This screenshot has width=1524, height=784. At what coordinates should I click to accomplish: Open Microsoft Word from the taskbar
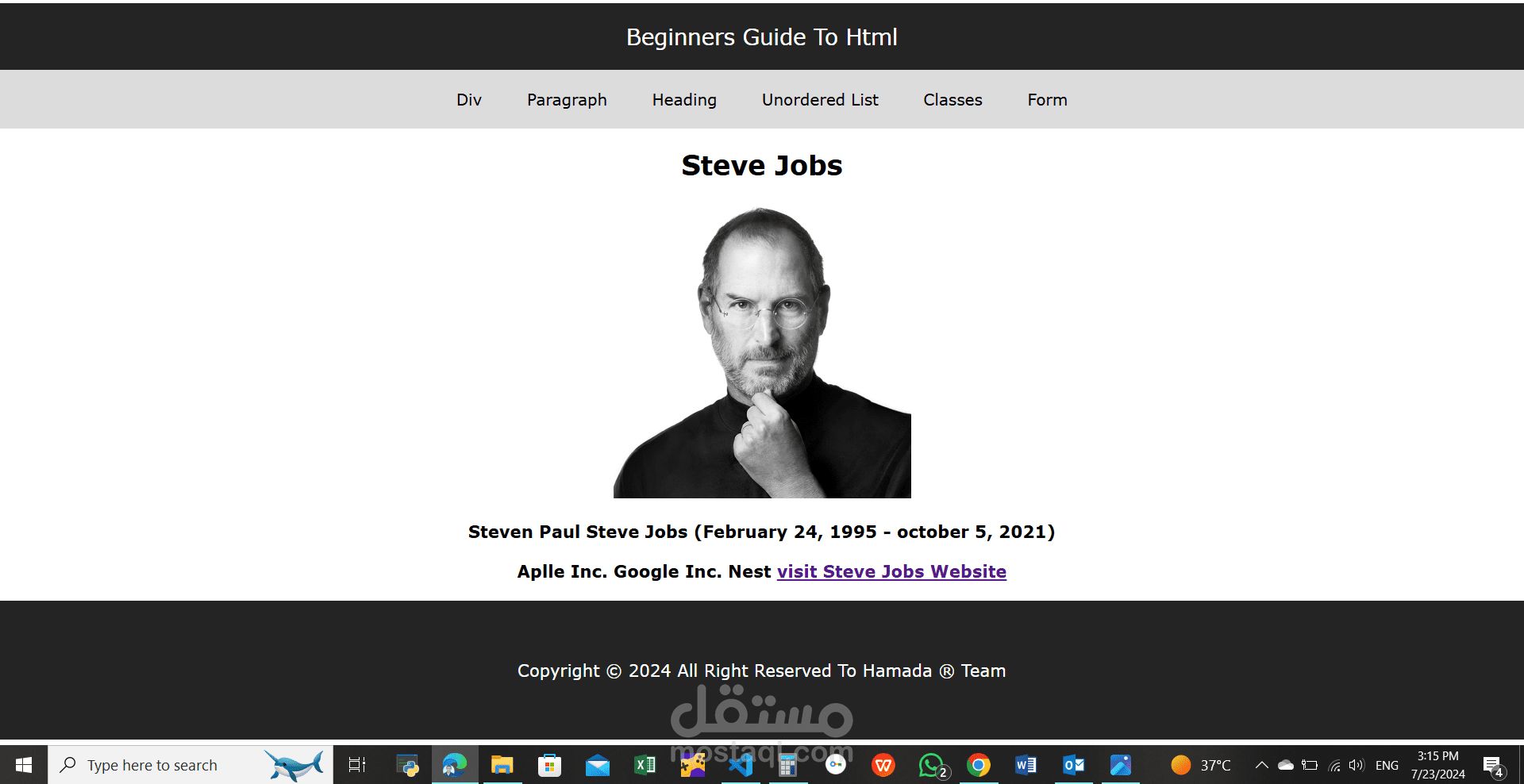(x=1026, y=764)
